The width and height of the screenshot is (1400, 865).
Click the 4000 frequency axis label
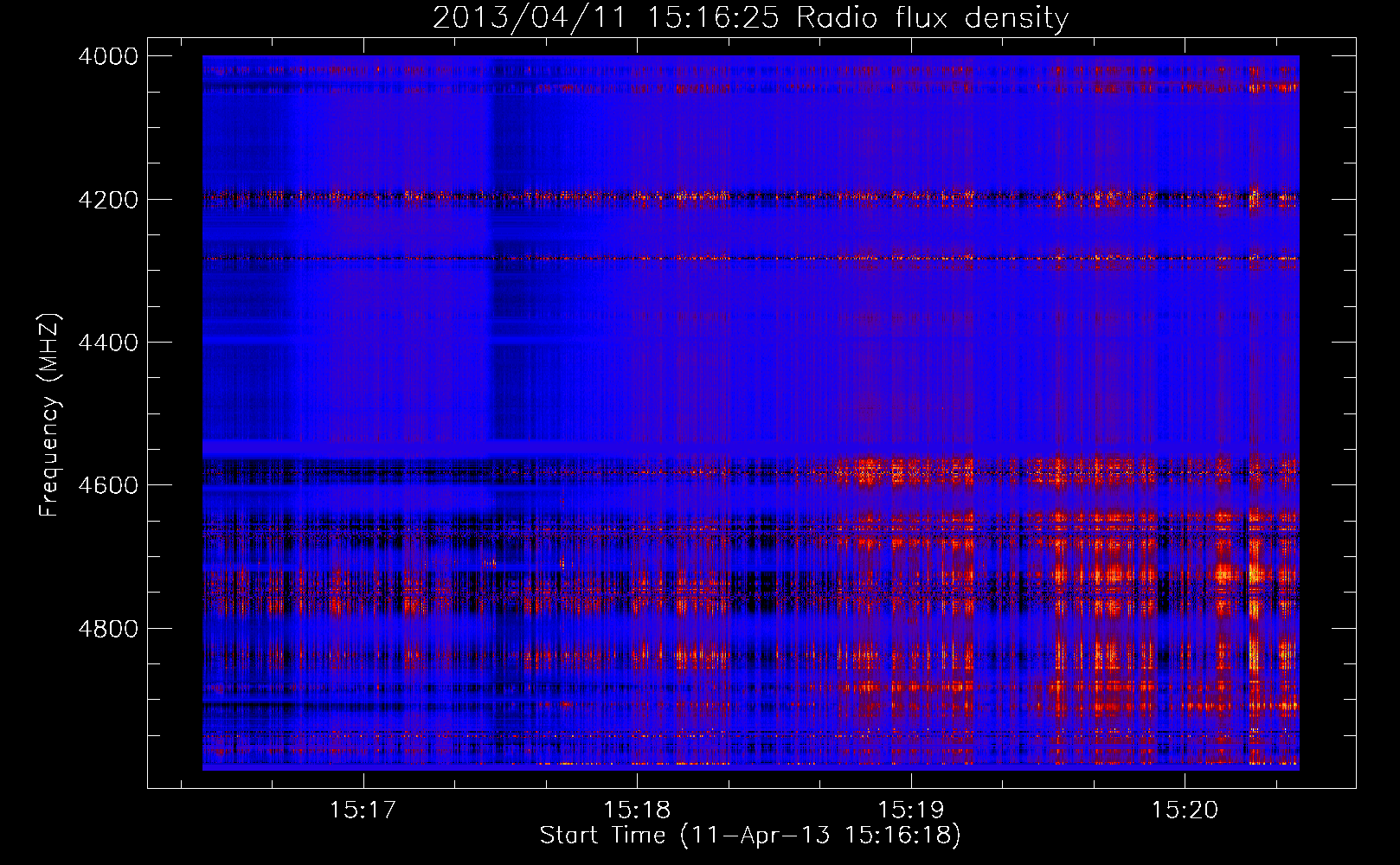[x=108, y=56]
